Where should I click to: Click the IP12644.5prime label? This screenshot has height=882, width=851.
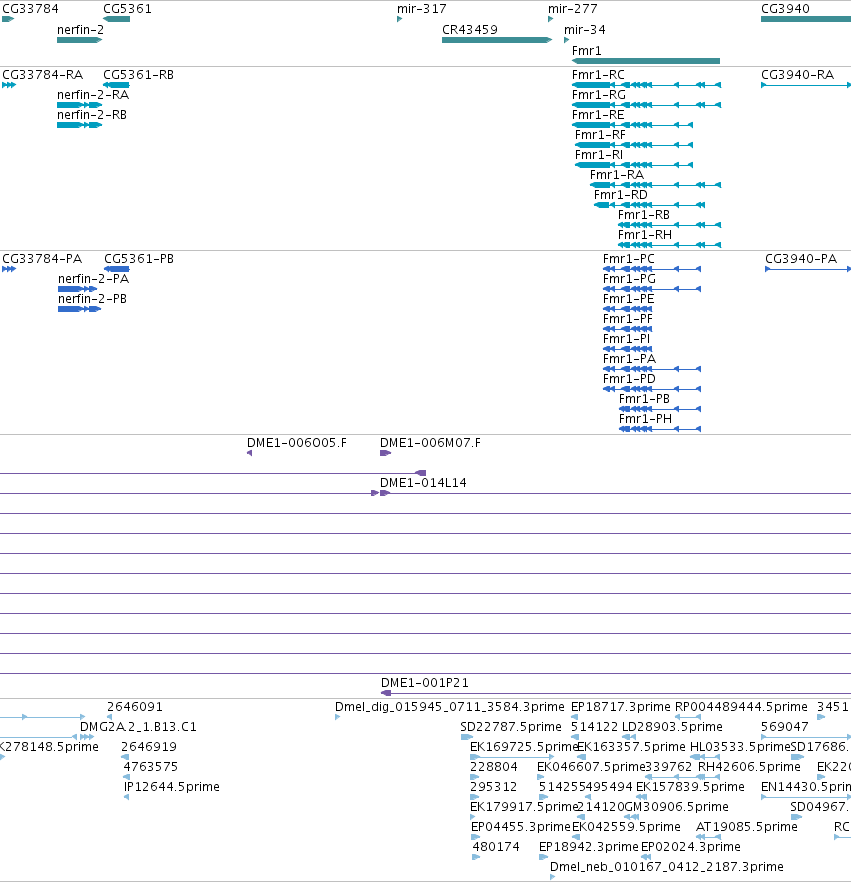point(172,786)
